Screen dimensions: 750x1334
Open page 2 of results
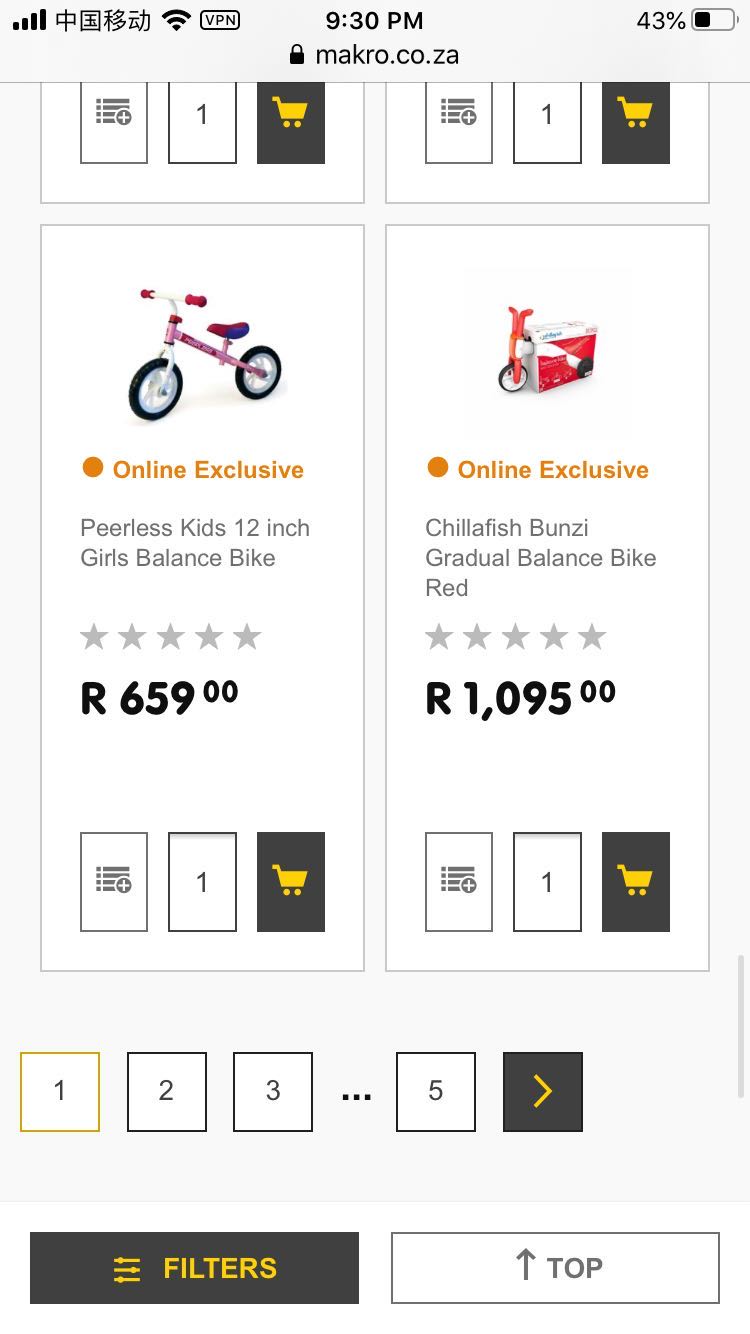166,1091
